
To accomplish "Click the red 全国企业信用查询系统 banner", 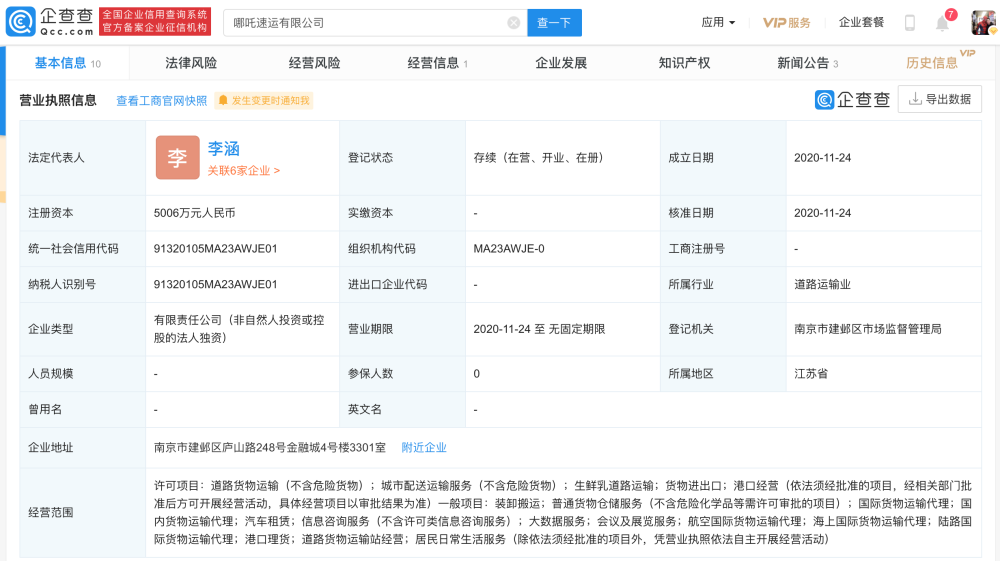I will click(155, 21).
